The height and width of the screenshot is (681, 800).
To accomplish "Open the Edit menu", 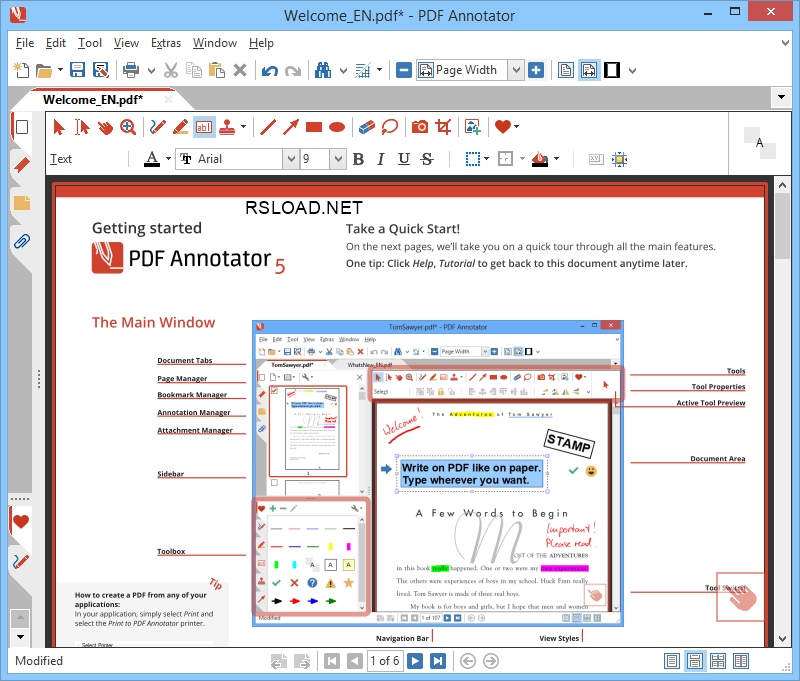I will [56, 43].
